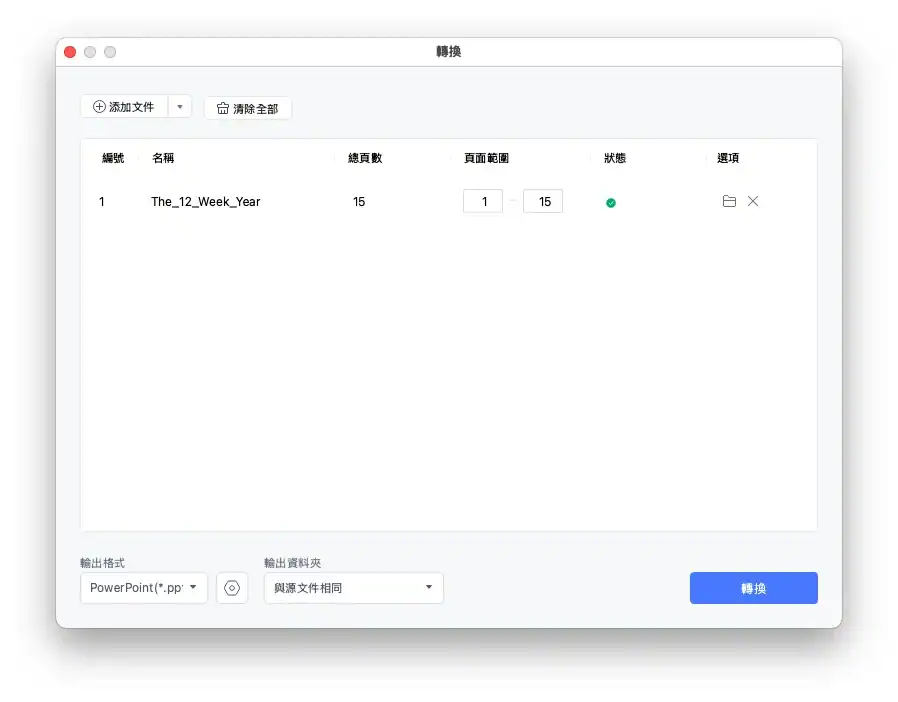Open output format settings gear icon
Image resolution: width=898 pixels, height=702 pixels.
click(232, 588)
